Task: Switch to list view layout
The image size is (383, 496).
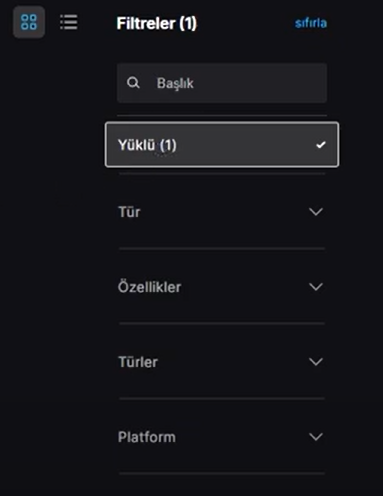Action: pos(69,22)
